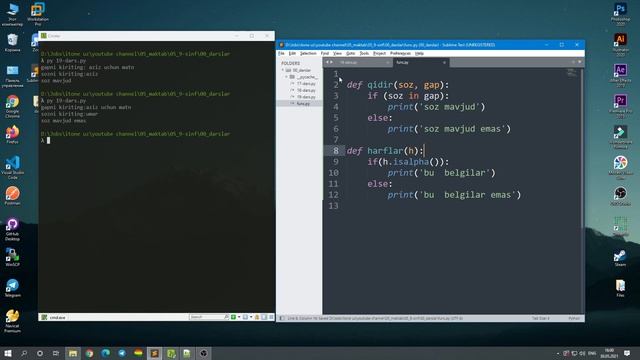640x360 pixels.
Task: Open 19-dars.py from the sidebar
Action: coord(306,97)
